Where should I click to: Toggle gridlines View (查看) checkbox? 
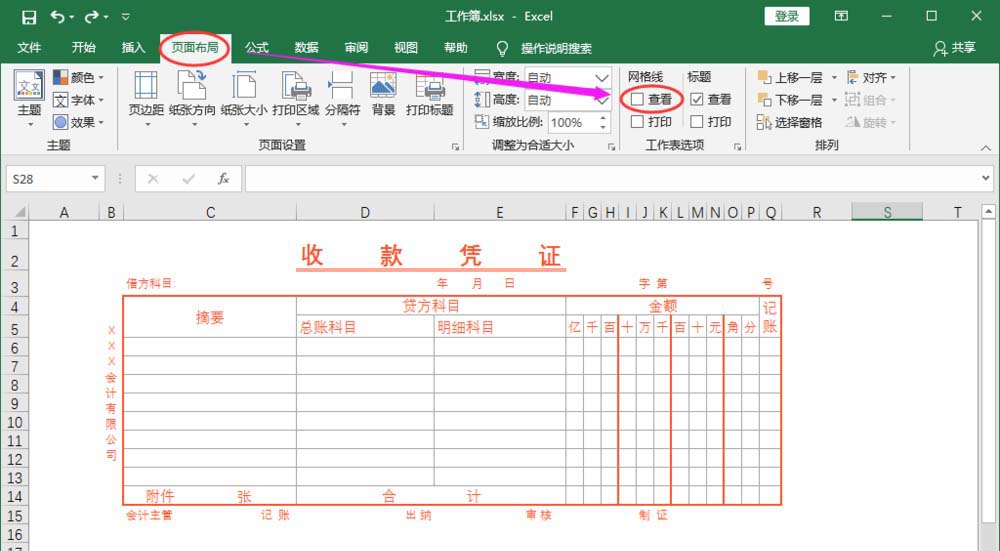(637, 99)
